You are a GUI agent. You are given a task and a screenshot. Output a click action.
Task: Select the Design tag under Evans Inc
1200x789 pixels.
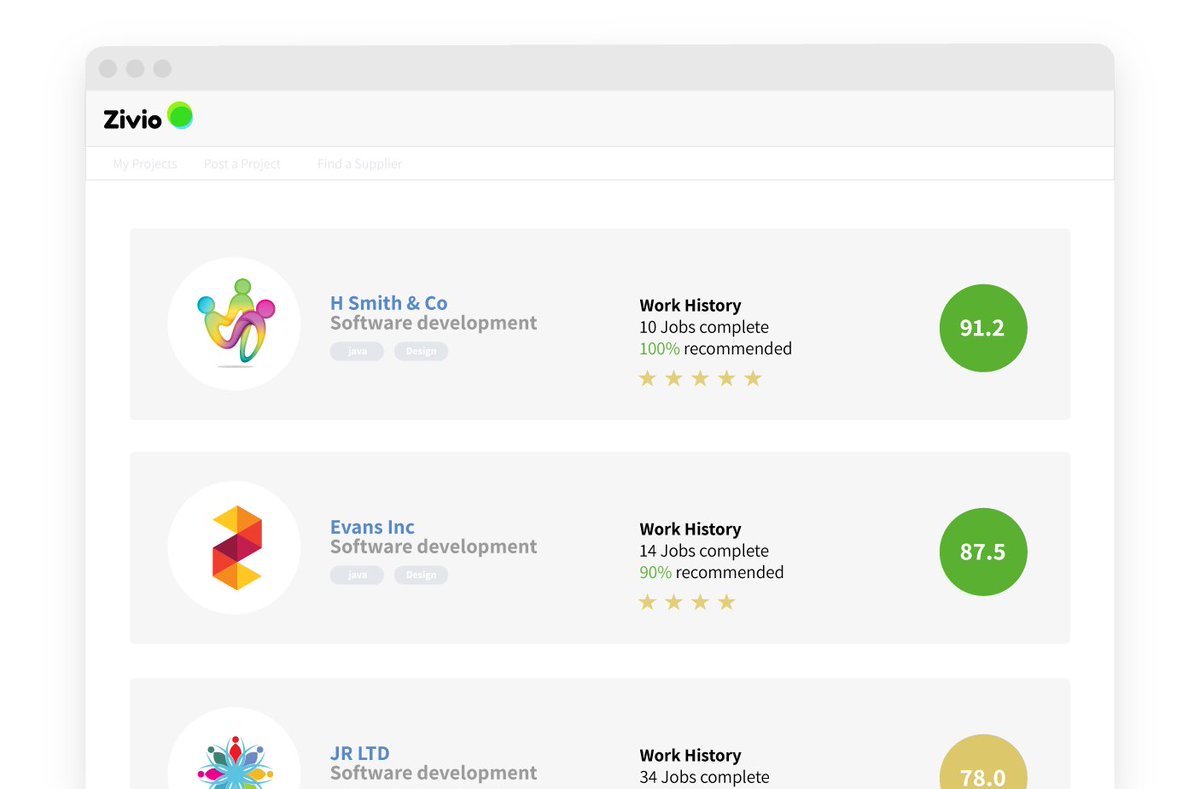tap(421, 576)
